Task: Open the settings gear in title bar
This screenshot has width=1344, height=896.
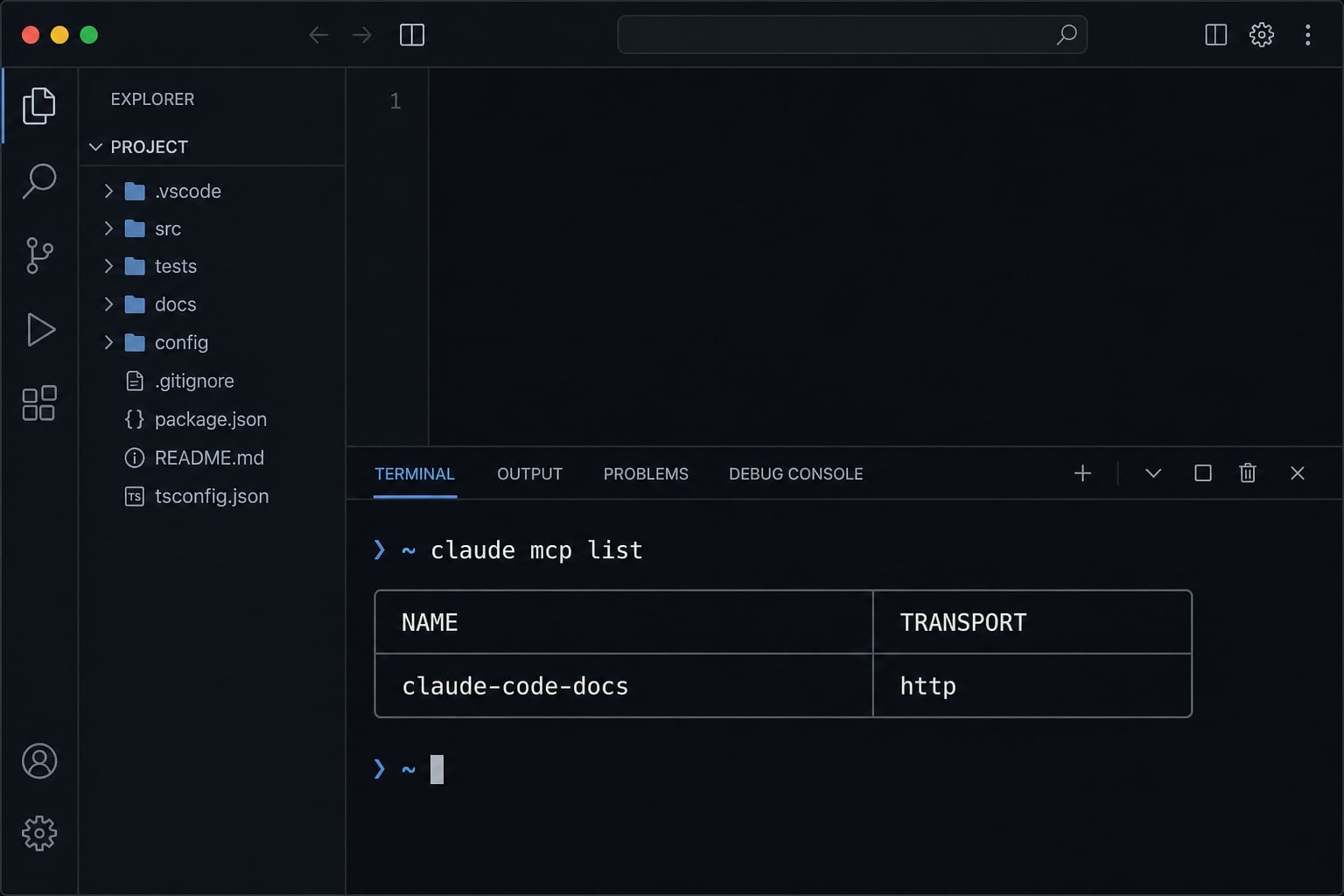Action: pos(1261,35)
